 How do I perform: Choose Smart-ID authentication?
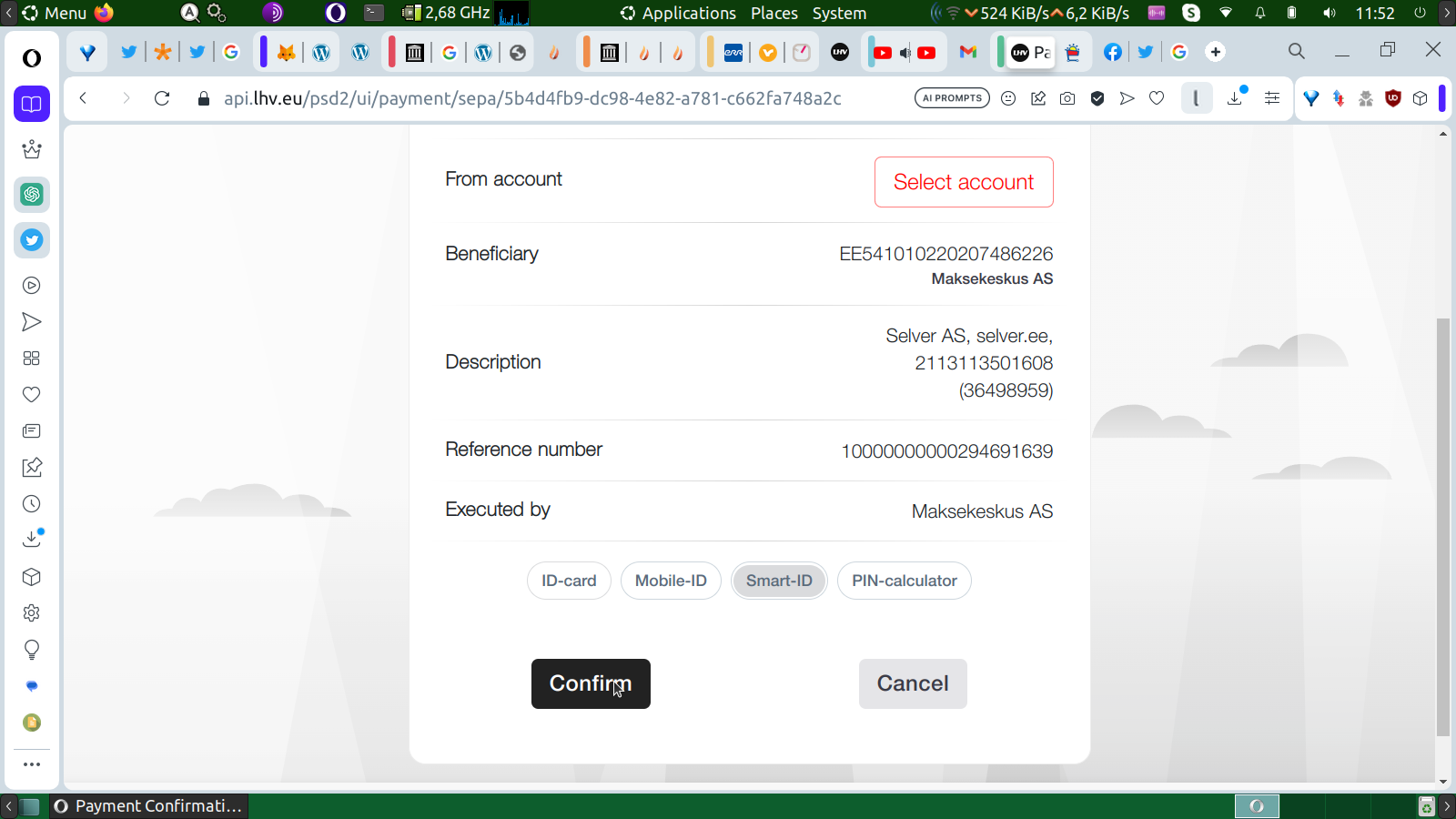(779, 581)
